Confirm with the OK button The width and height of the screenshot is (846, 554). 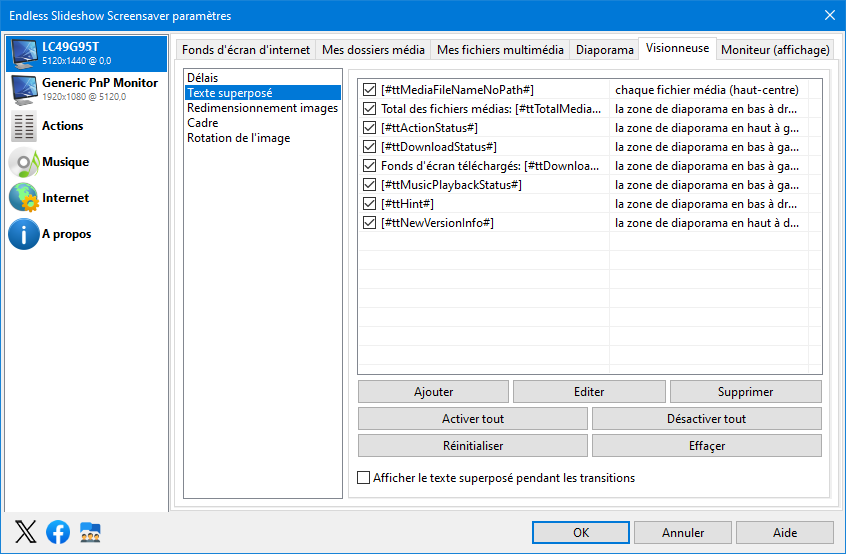coord(581,532)
